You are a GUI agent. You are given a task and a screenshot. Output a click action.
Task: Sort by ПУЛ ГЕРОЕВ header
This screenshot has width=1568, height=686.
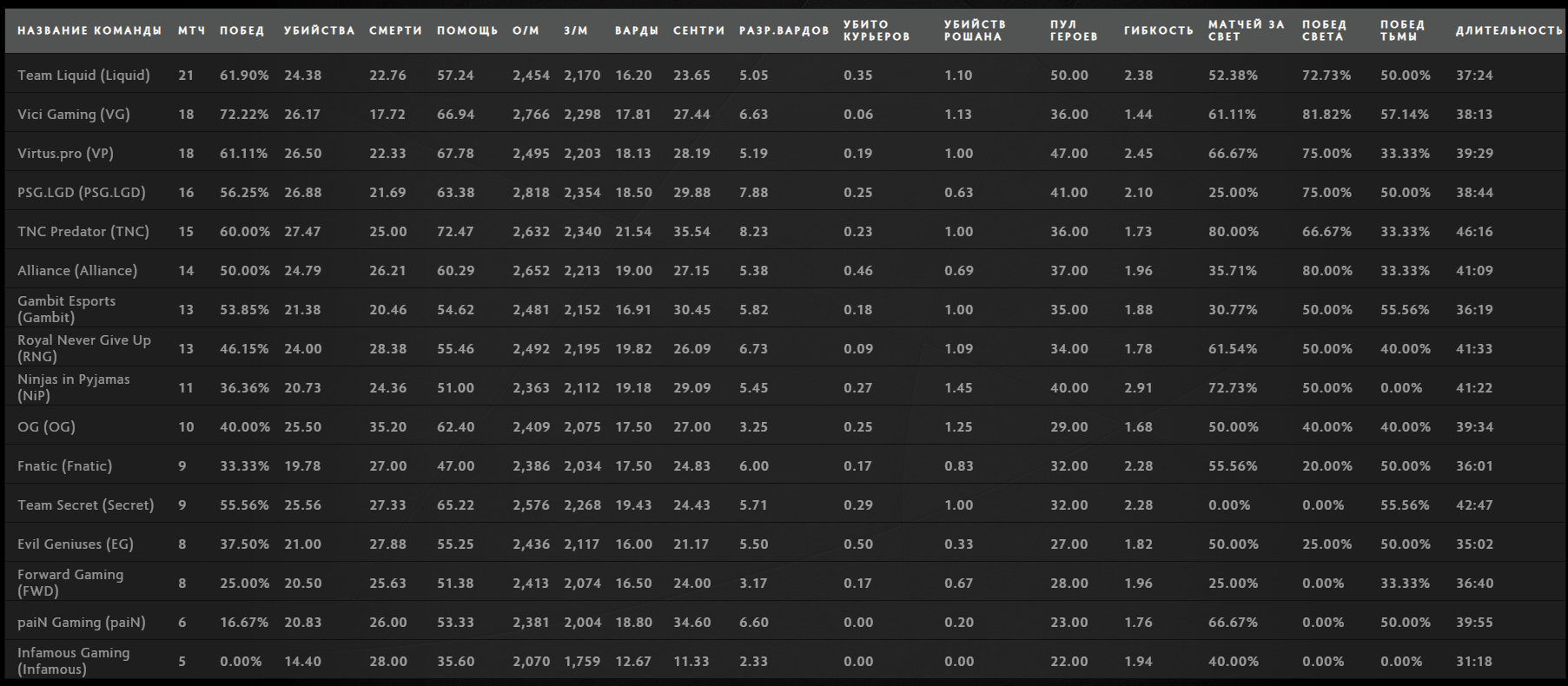click(x=1074, y=30)
